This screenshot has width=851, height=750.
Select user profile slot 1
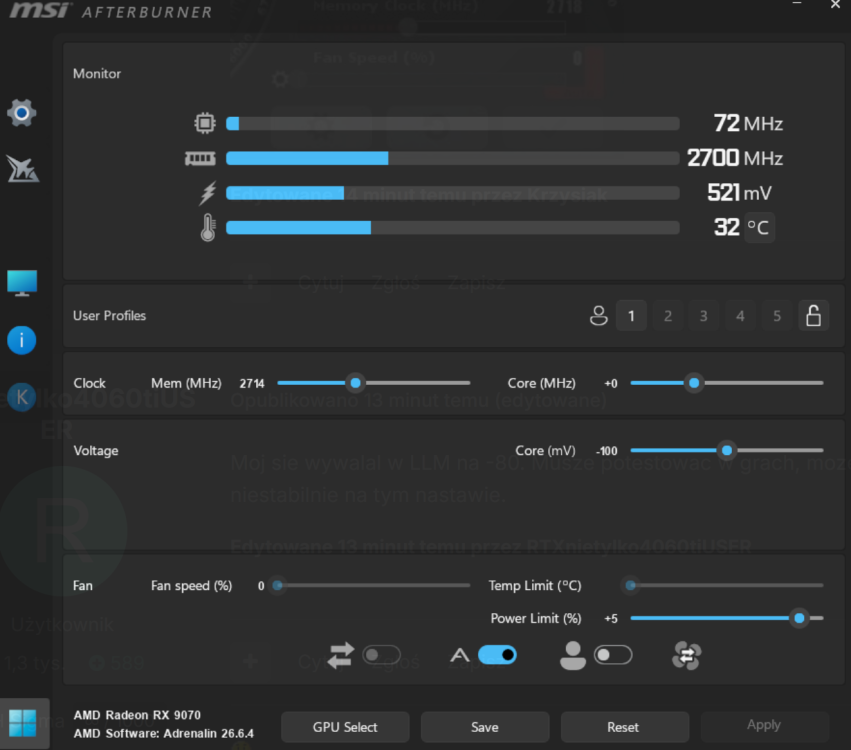point(631,315)
